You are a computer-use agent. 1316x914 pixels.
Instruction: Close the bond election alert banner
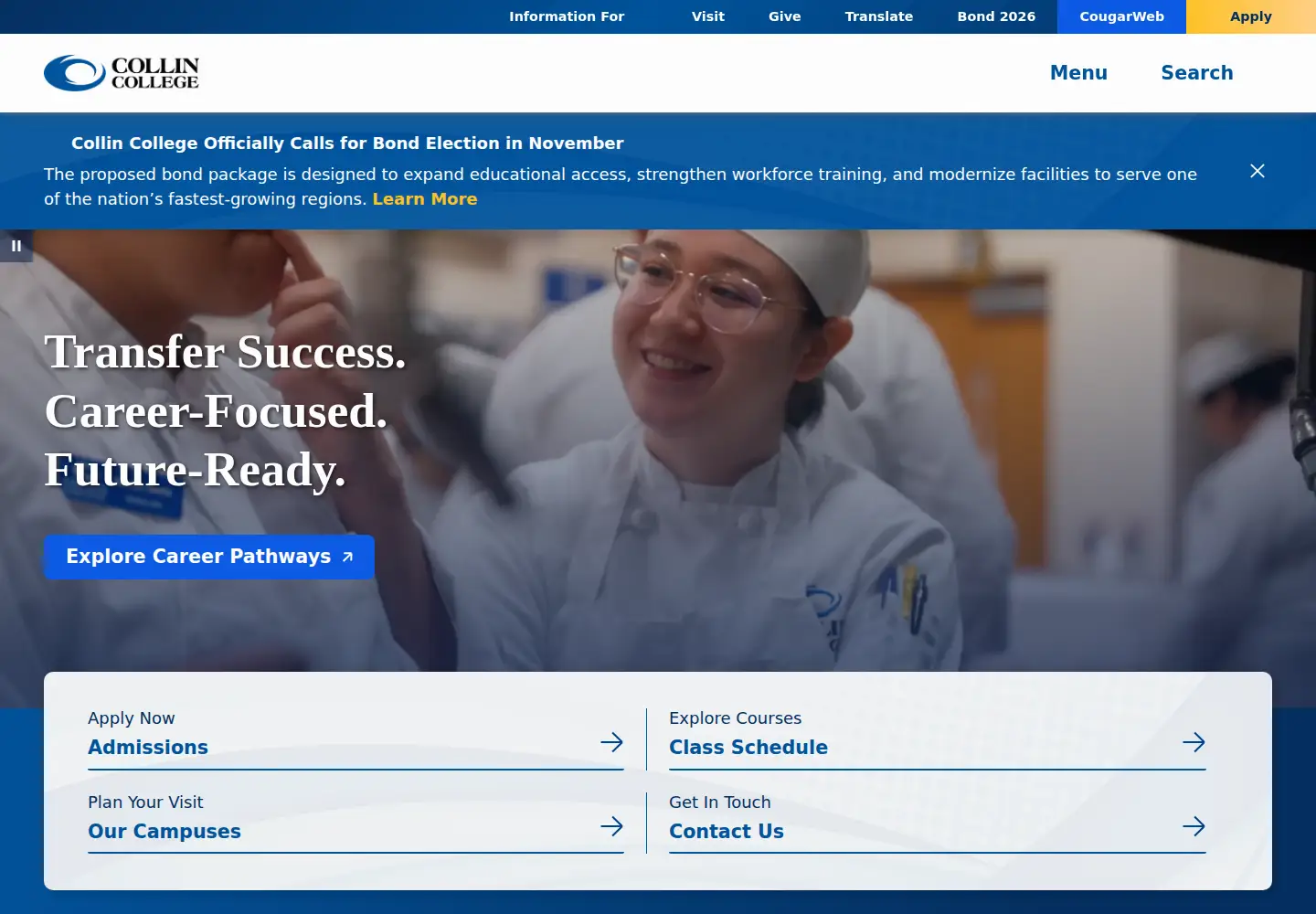[1258, 171]
